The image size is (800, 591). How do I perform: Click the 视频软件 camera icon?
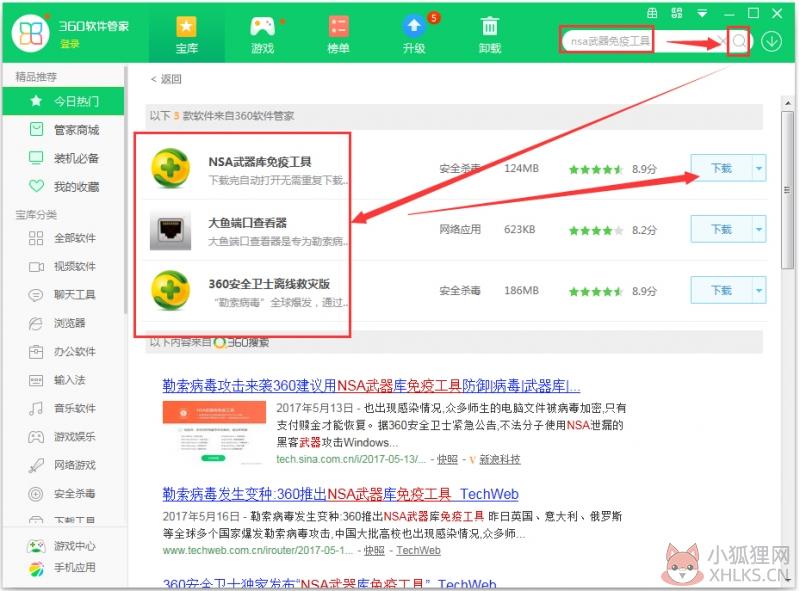tap(36, 266)
